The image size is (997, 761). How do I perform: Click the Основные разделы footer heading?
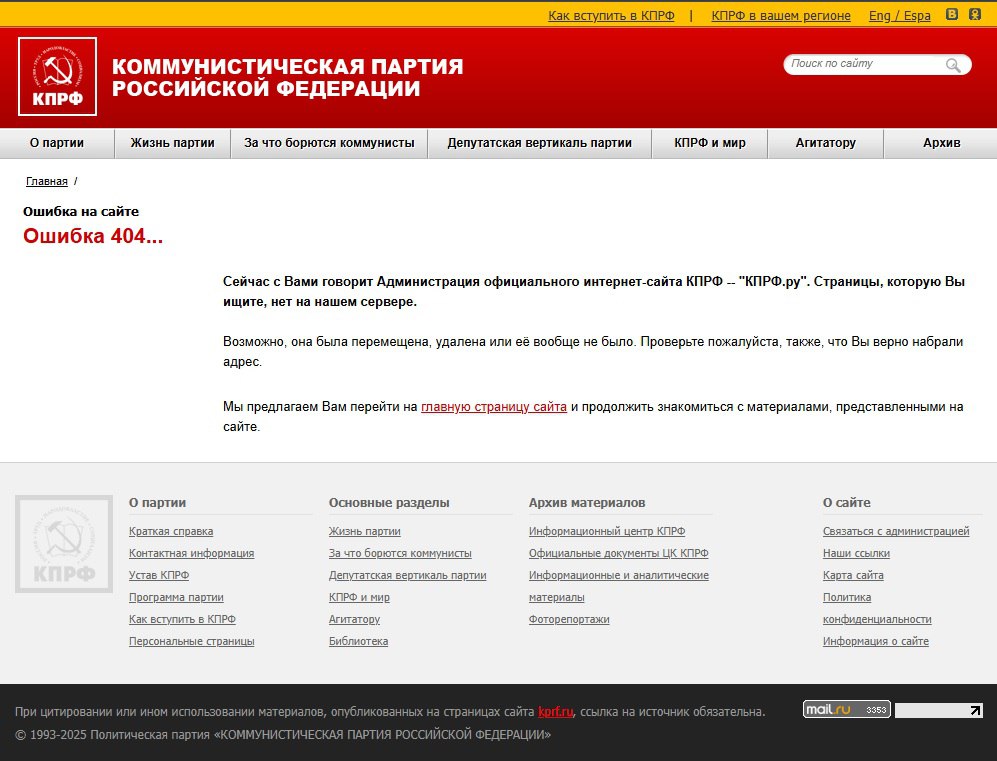point(389,503)
